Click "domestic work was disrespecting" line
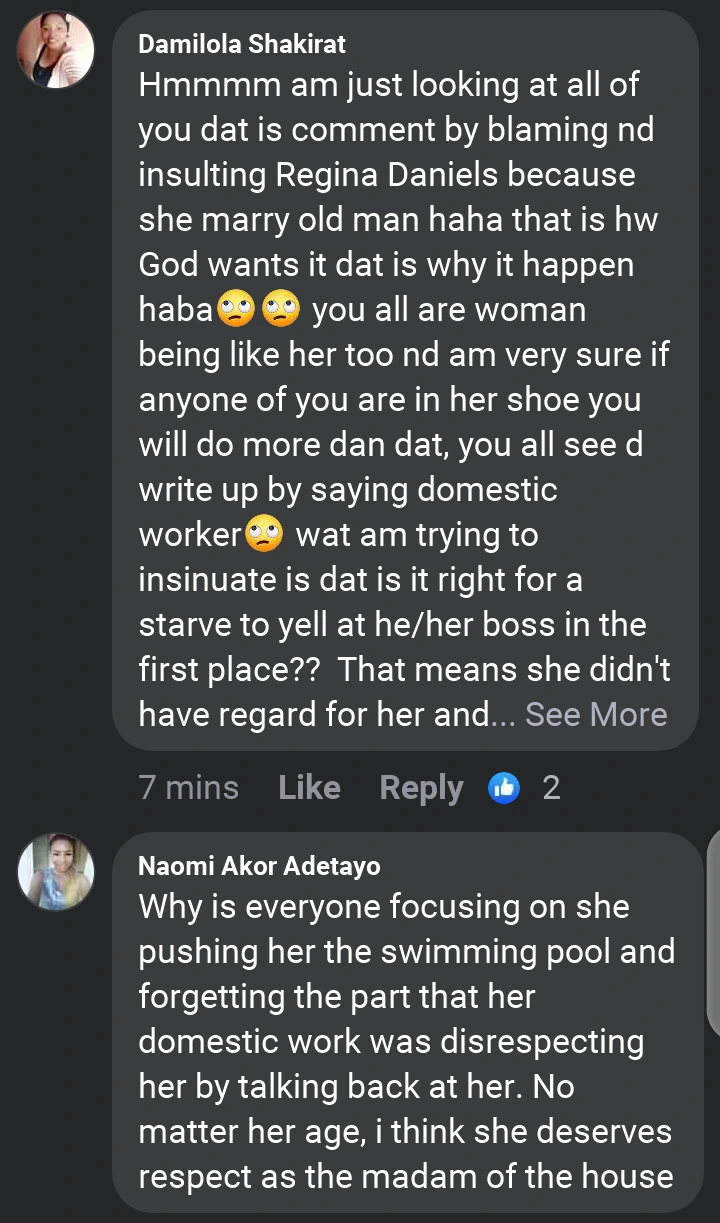 pyautogui.click(x=391, y=1041)
